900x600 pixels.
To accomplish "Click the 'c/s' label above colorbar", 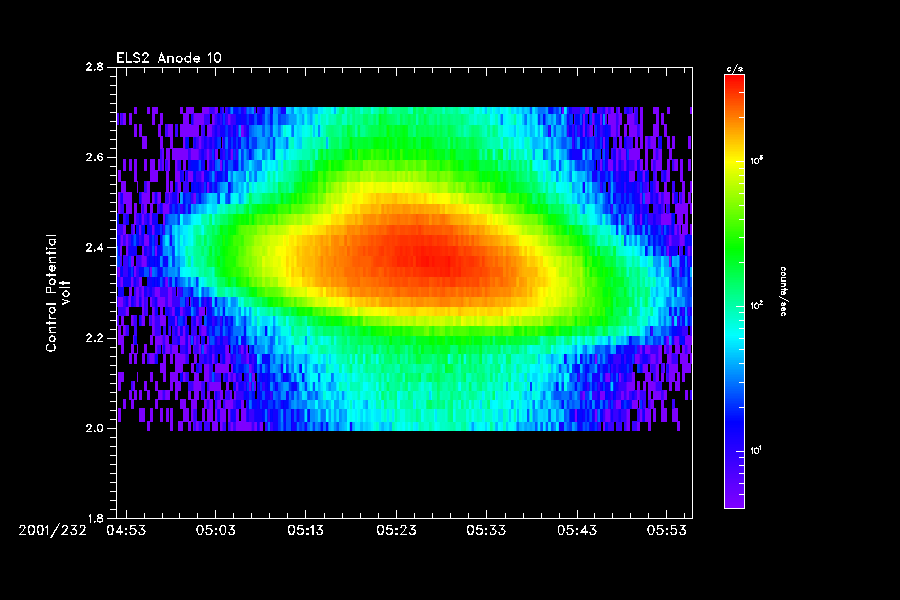I will pos(734,69).
